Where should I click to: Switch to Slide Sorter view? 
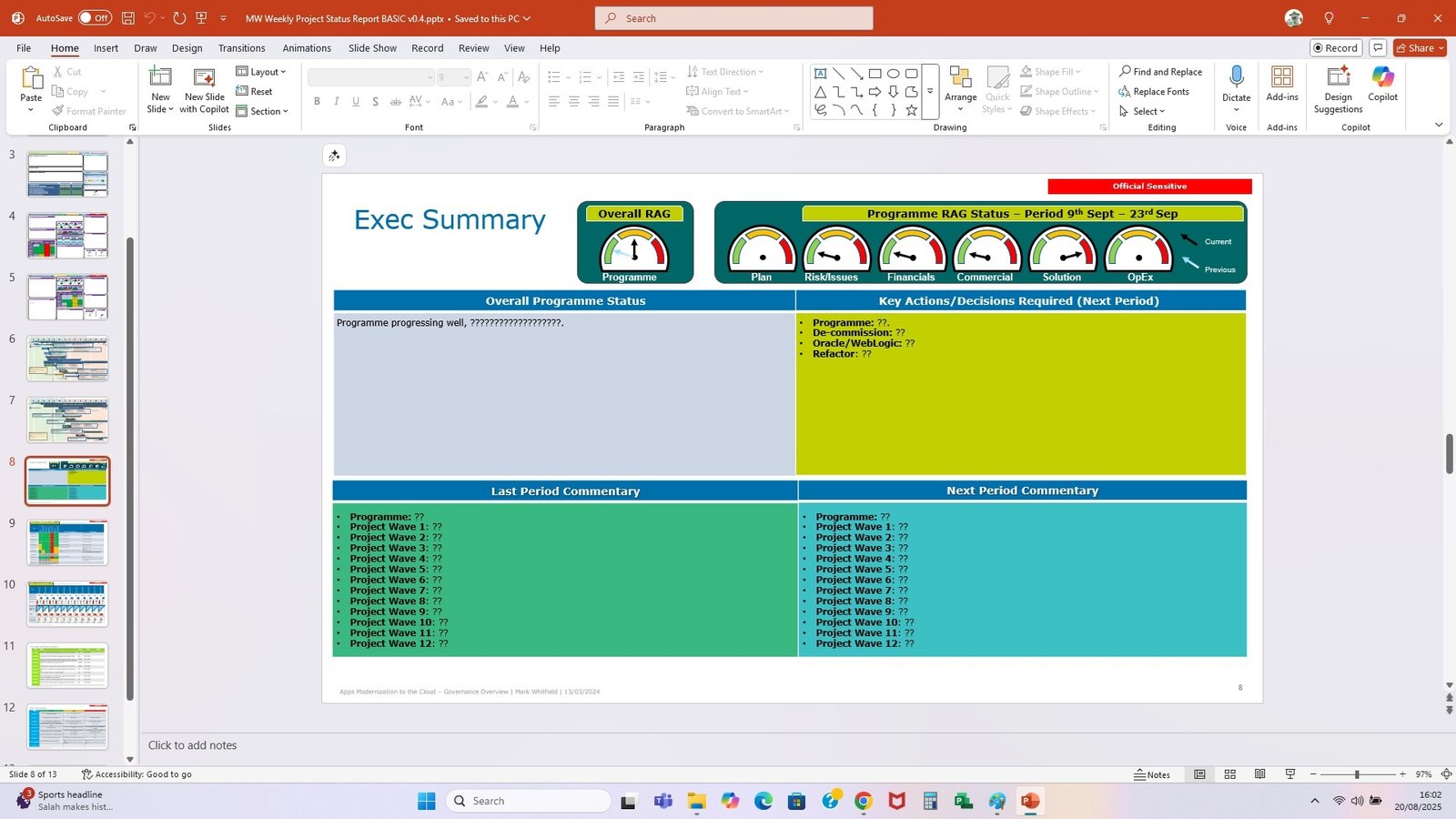coord(1229,774)
